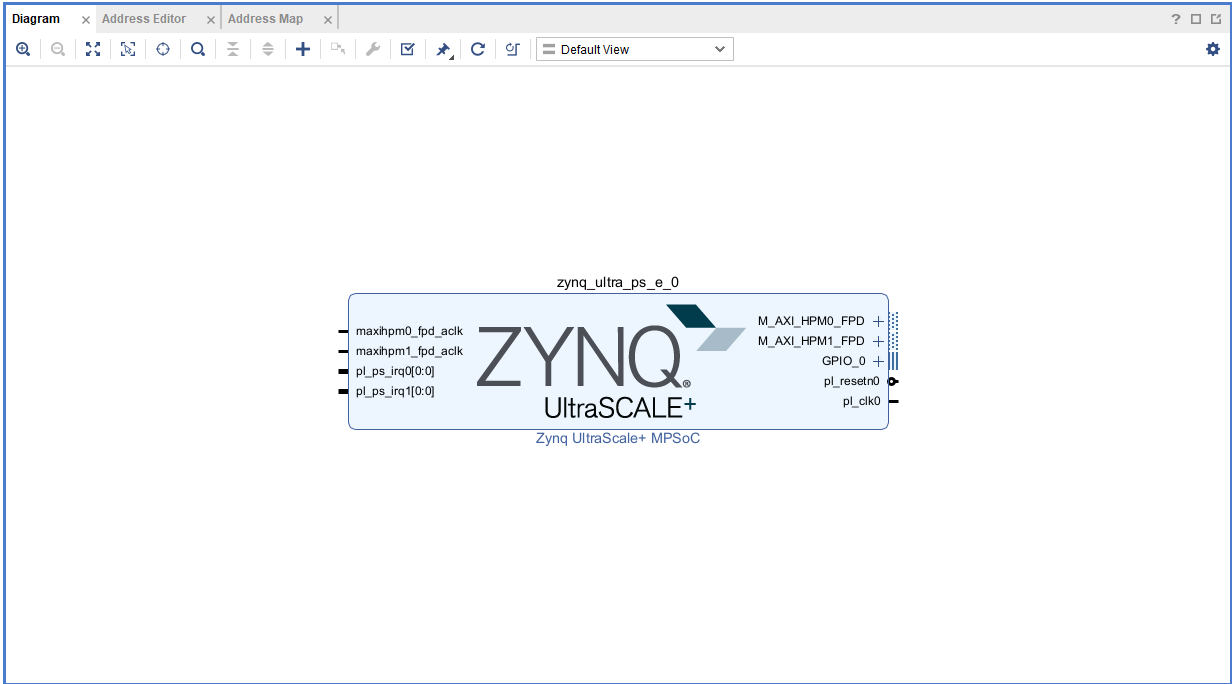1232x684 pixels.
Task: Click the Validate Design checkmark icon
Action: point(407,49)
